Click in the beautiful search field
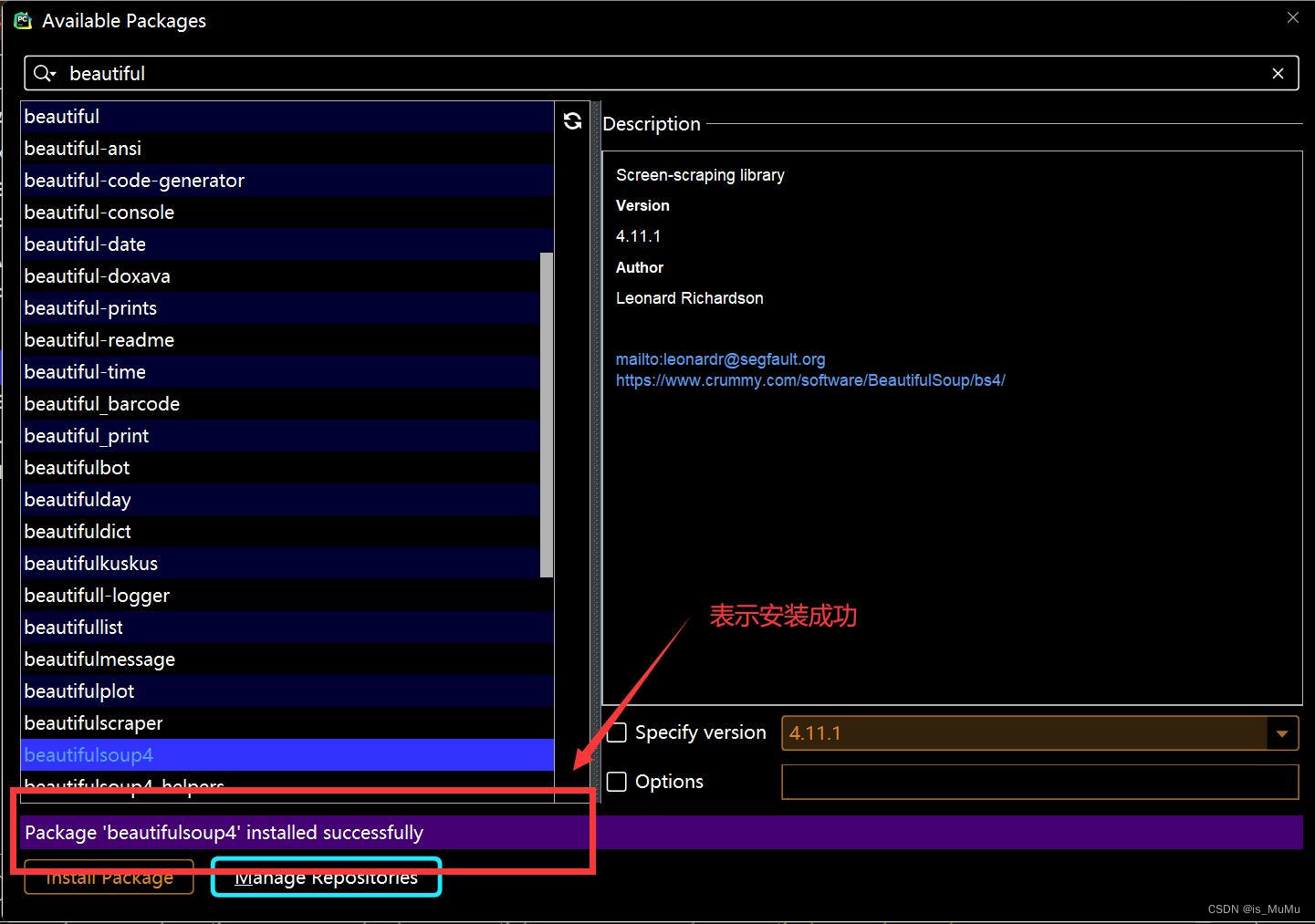1315x924 pixels. point(661,74)
